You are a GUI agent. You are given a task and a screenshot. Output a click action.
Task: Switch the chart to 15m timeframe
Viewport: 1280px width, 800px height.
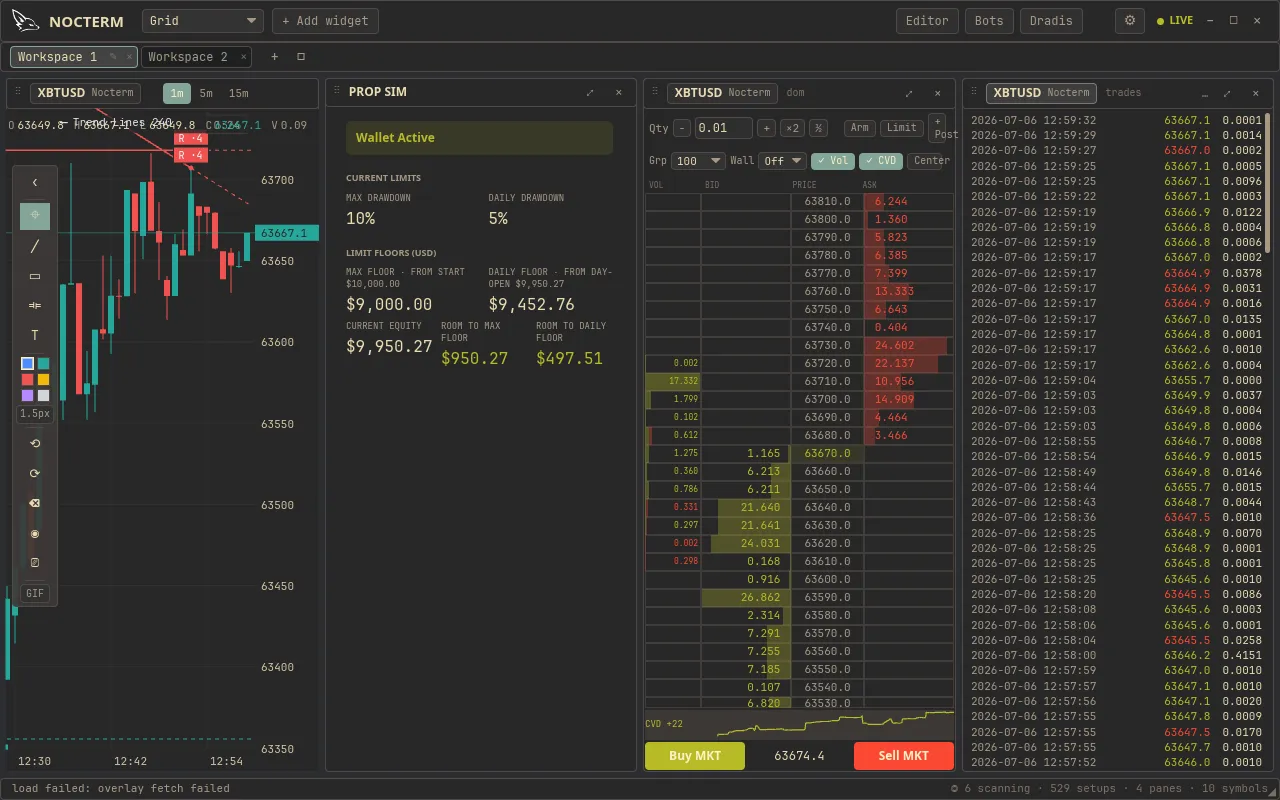tap(238, 93)
